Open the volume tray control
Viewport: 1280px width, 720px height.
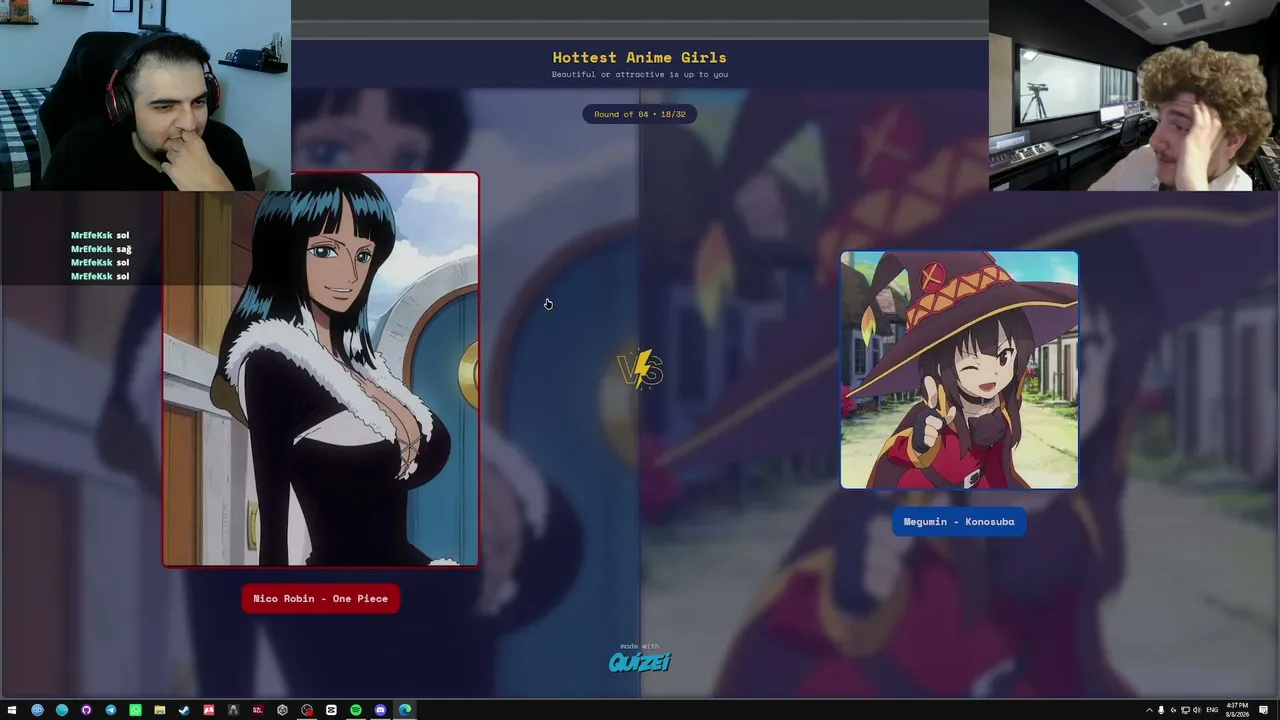coord(1197,710)
